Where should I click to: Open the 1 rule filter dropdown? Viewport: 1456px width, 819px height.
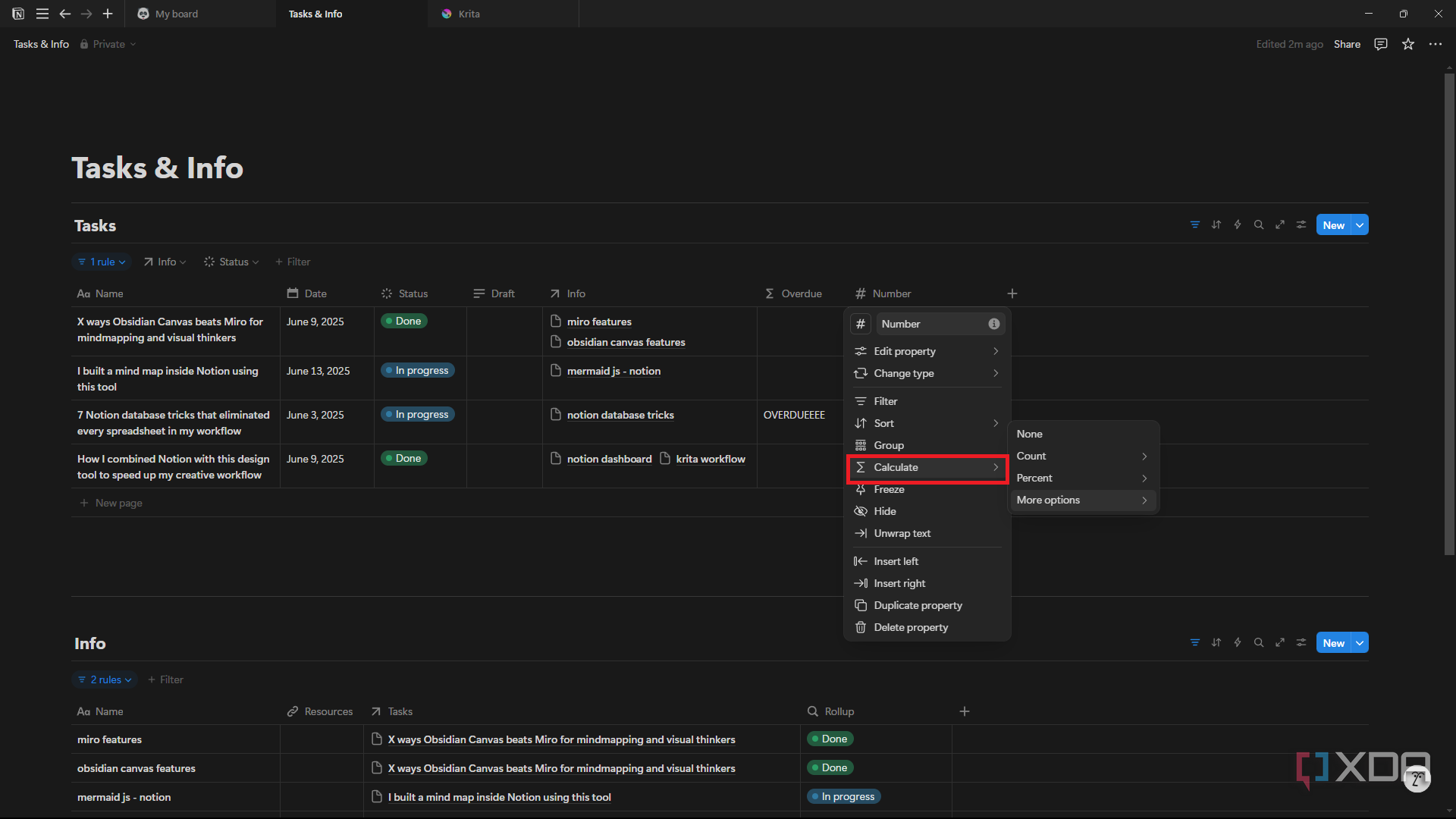coord(102,262)
